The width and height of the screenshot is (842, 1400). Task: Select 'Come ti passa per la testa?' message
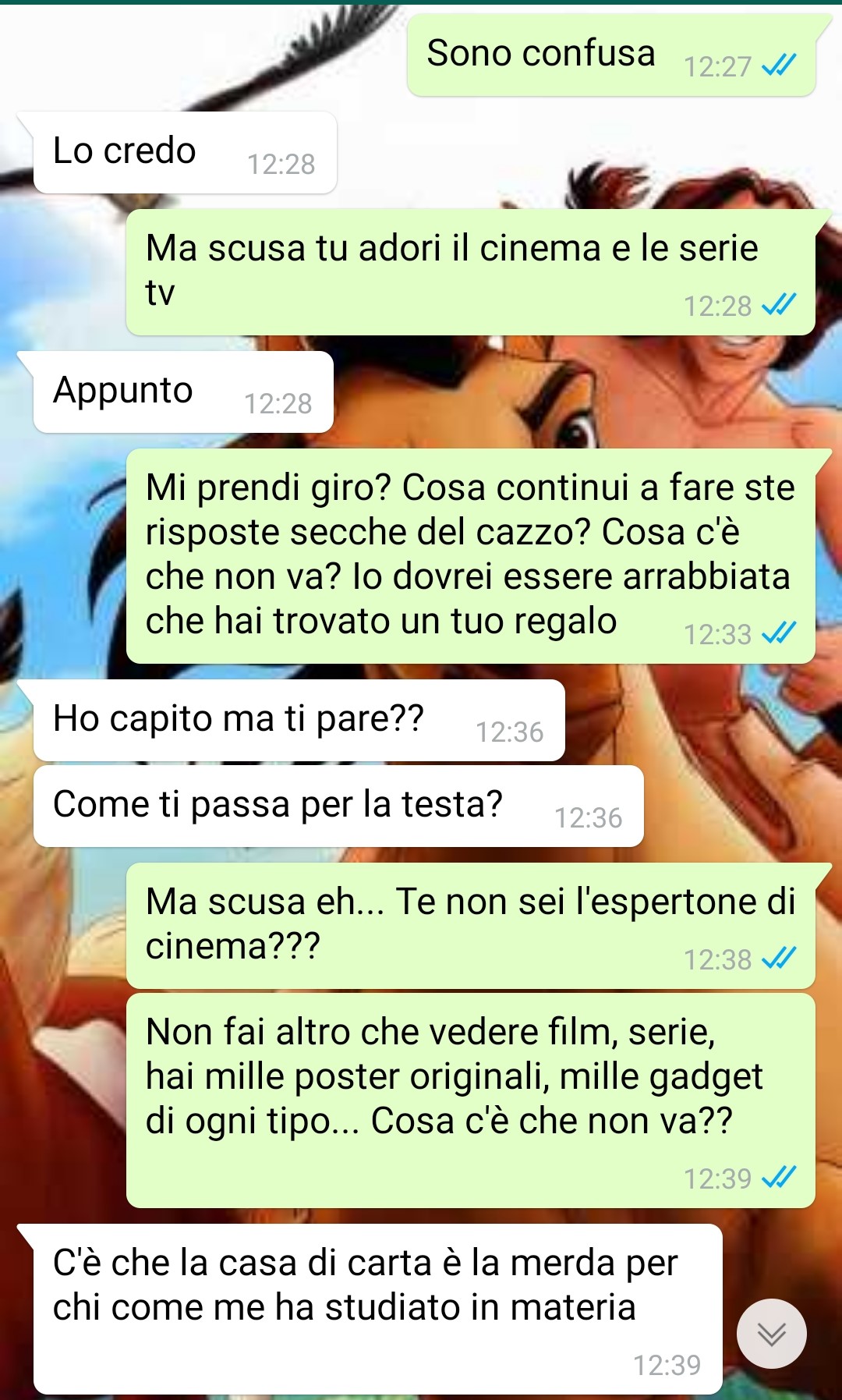[338, 806]
